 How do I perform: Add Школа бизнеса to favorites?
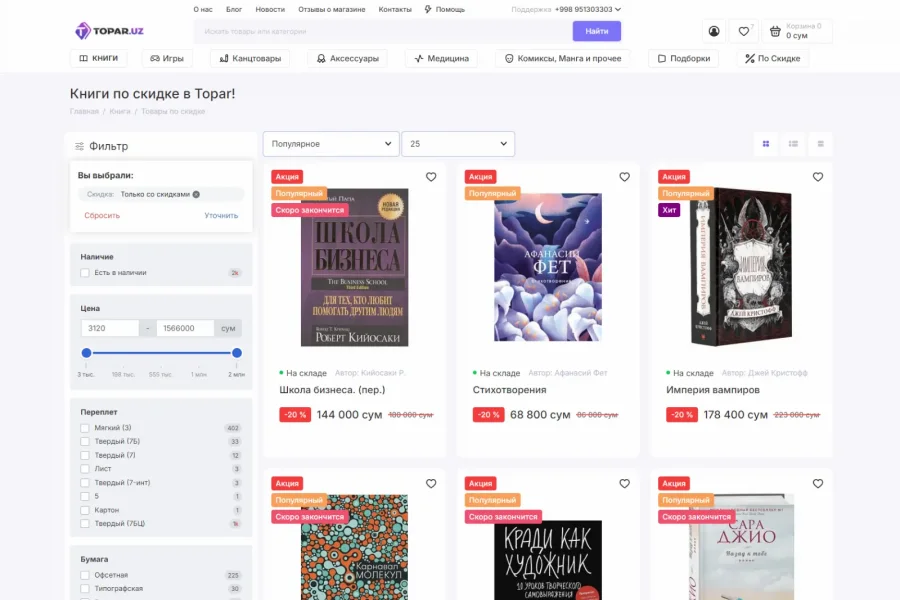[431, 177]
